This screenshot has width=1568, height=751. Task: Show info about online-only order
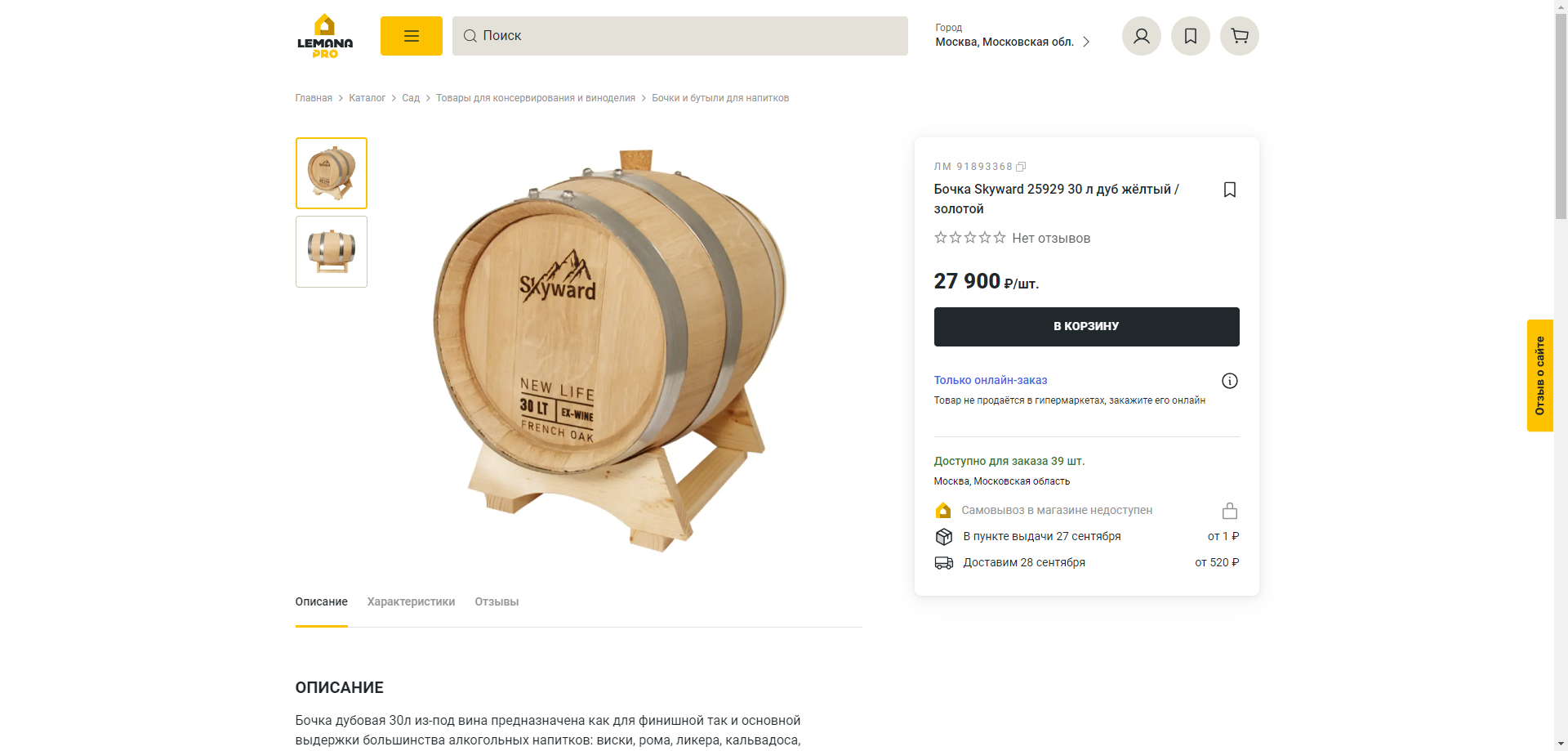(1229, 381)
